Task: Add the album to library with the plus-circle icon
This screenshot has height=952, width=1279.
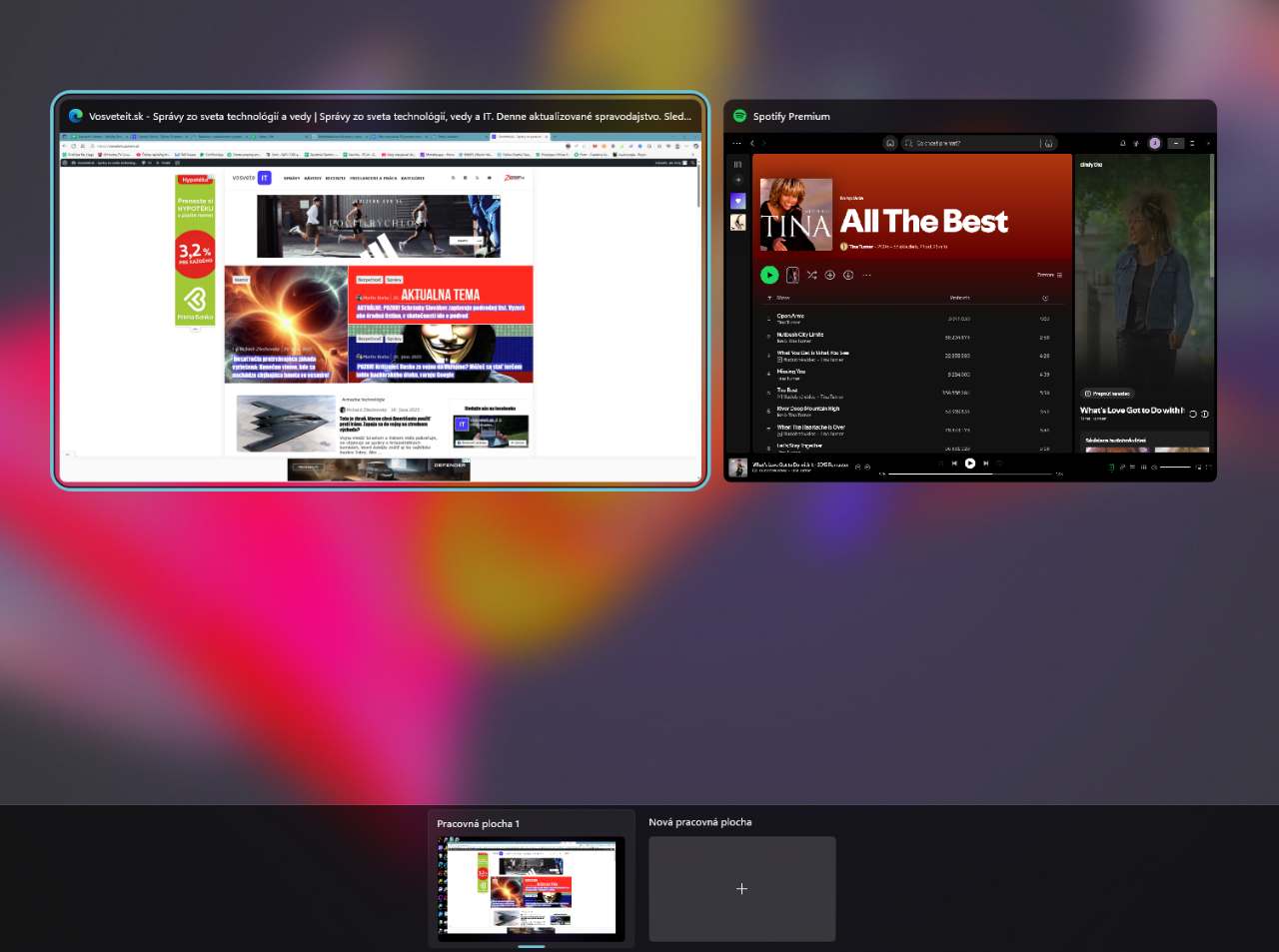Action: (829, 275)
